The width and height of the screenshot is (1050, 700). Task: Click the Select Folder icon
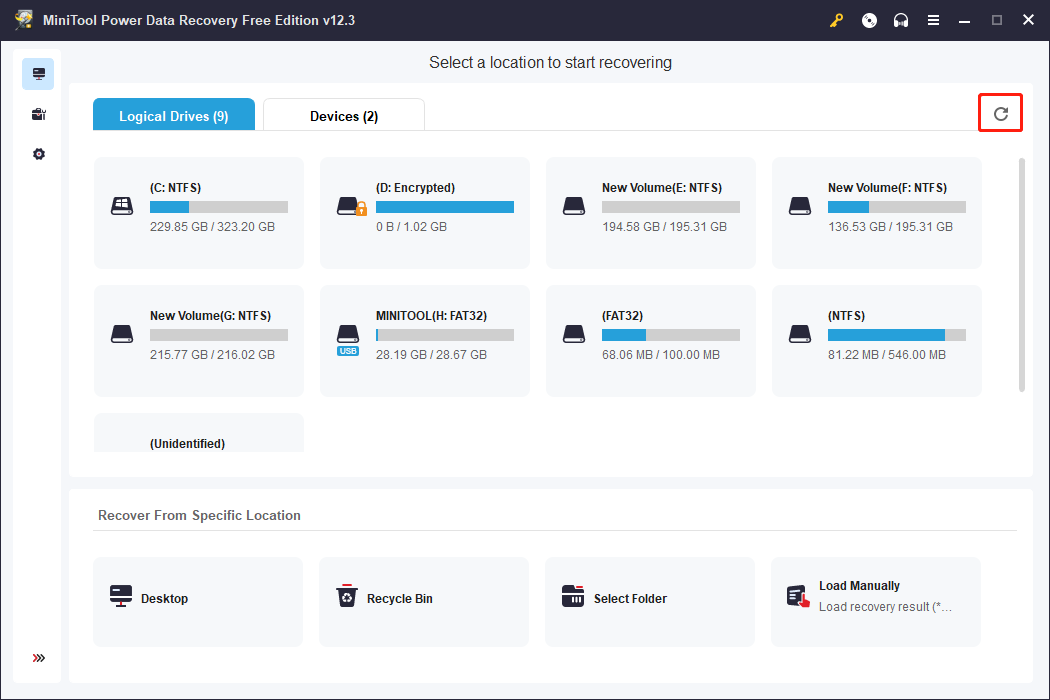point(573,596)
